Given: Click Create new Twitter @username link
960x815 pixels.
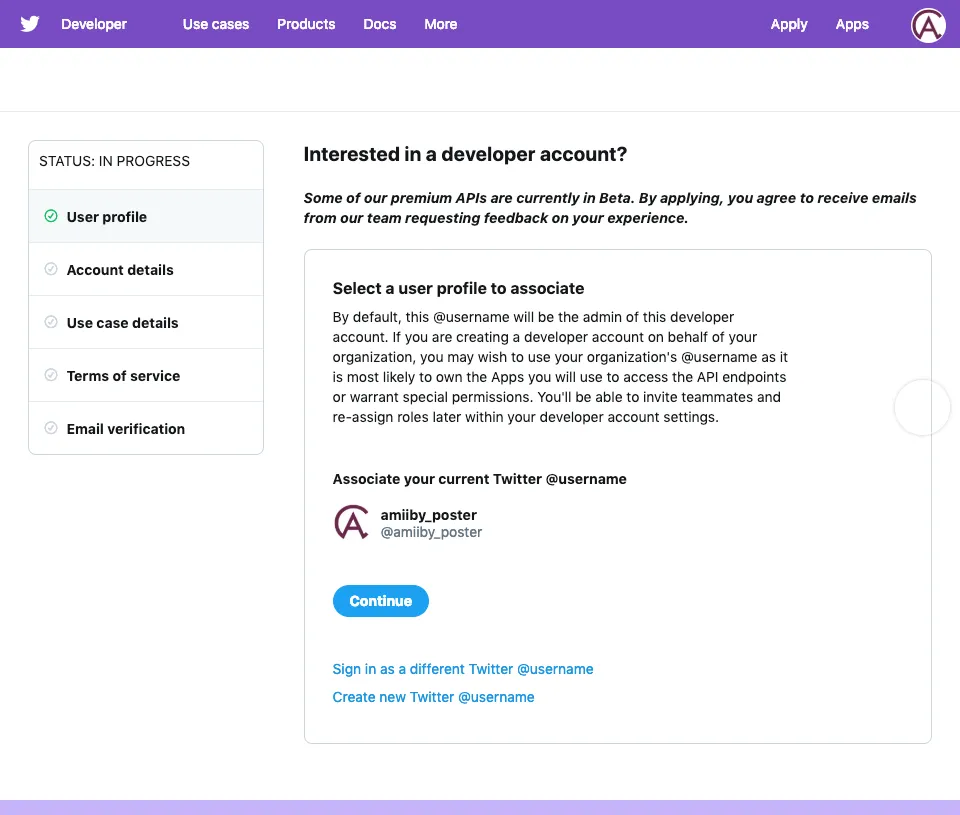Looking at the screenshot, I should coord(433,697).
